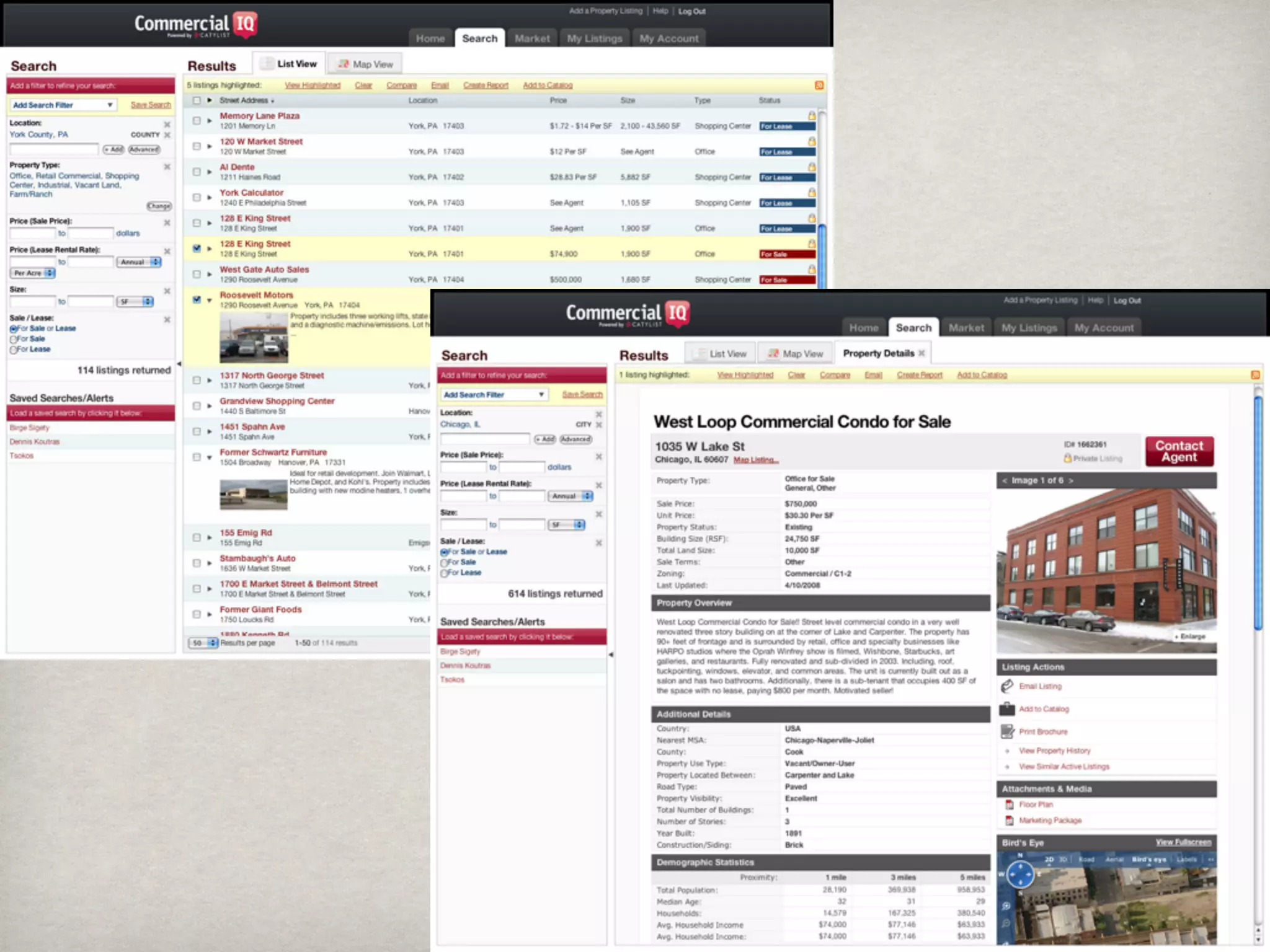Uncheck the Roosevelt Motors listing checkbox

click(197, 299)
